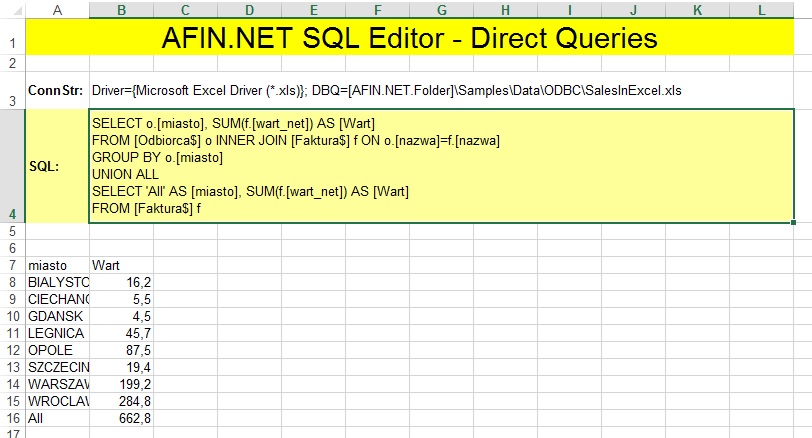Screen dimensions: 812x438
Task: Select row 1 header
Action: (13, 37)
